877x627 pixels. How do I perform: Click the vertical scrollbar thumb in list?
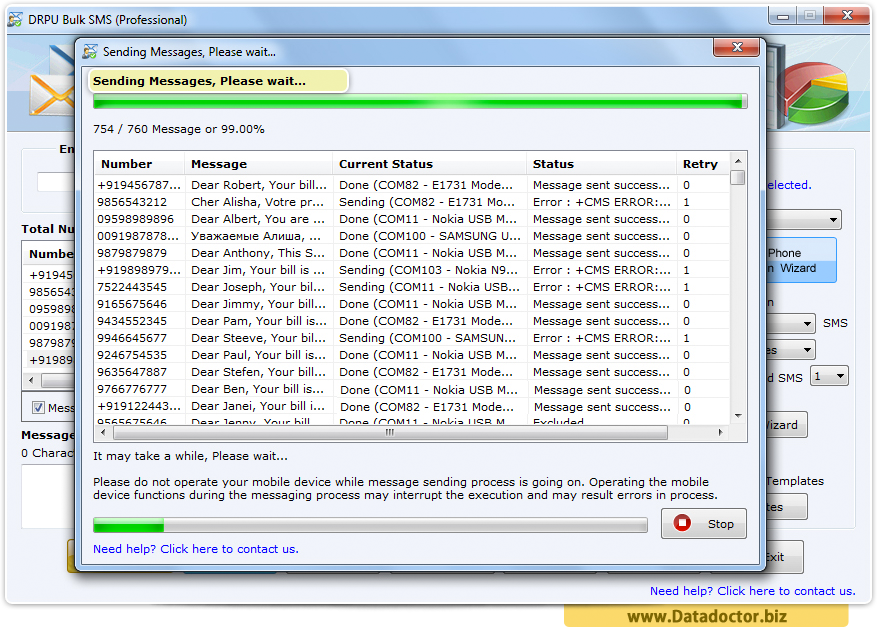pyautogui.click(x=738, y=177)
